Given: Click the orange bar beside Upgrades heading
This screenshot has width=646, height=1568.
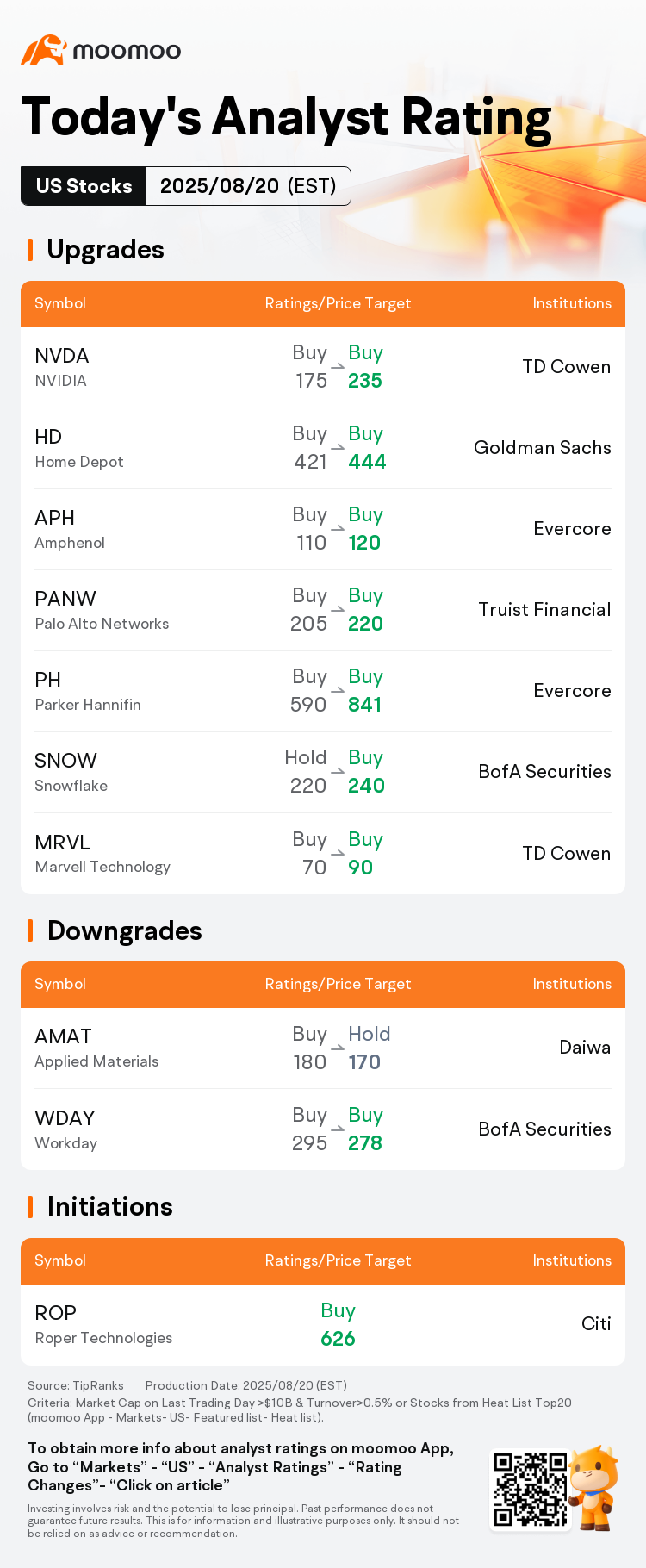Looking at the screenshot, I should [30, 250].
